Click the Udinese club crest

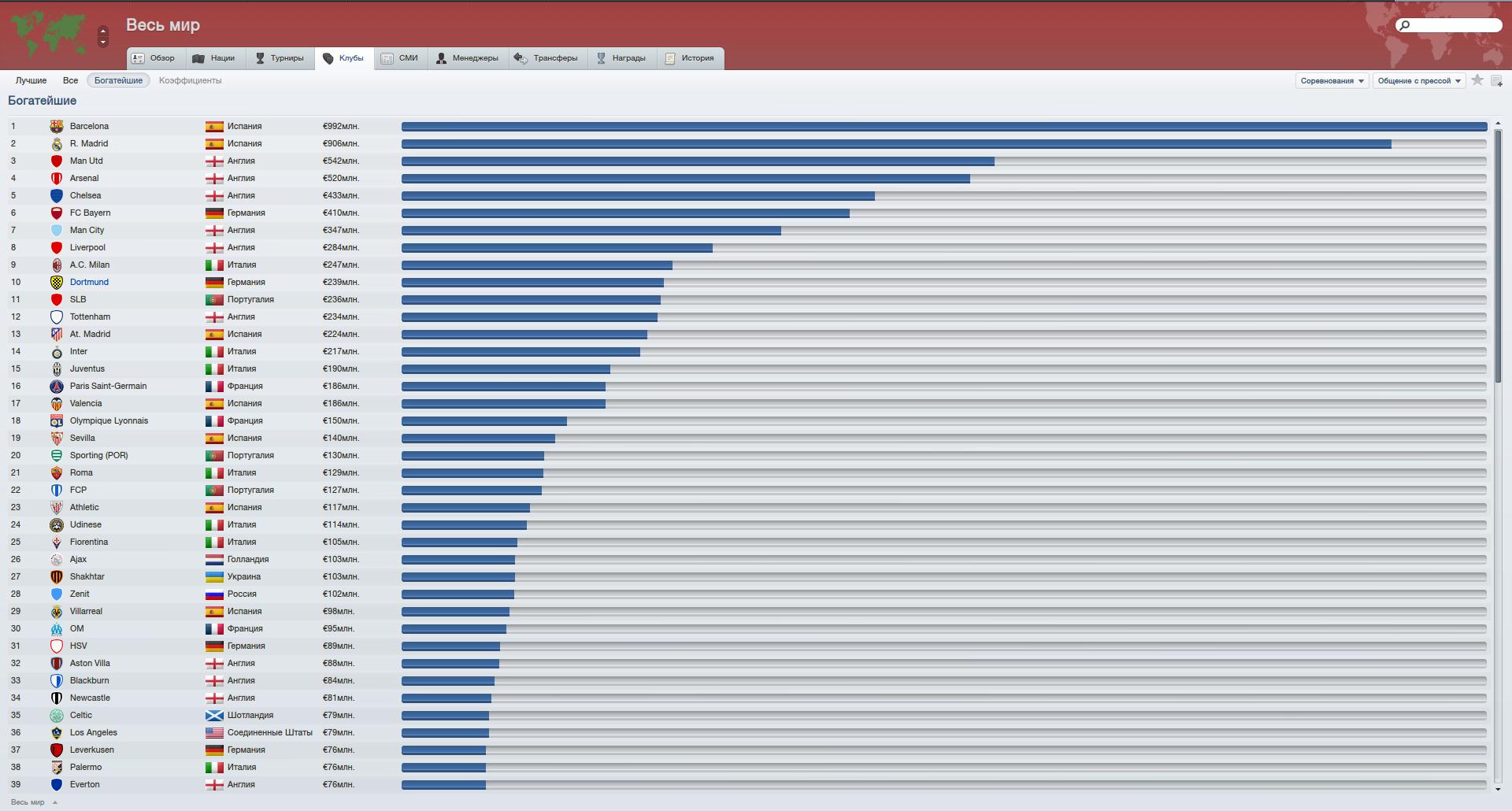click(x=57, y=524)
